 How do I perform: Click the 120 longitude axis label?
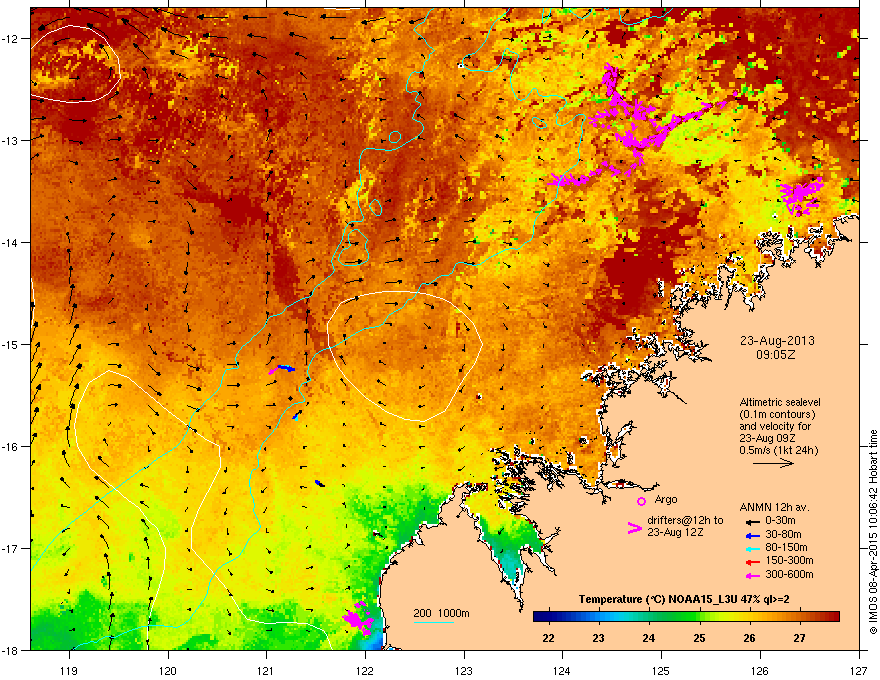(x=168, y=670)
